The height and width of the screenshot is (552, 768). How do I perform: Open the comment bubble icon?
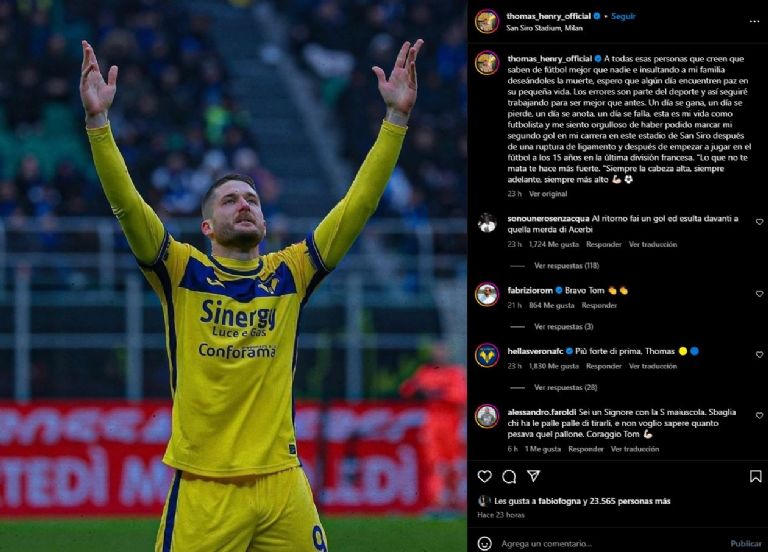coord(509,477)
